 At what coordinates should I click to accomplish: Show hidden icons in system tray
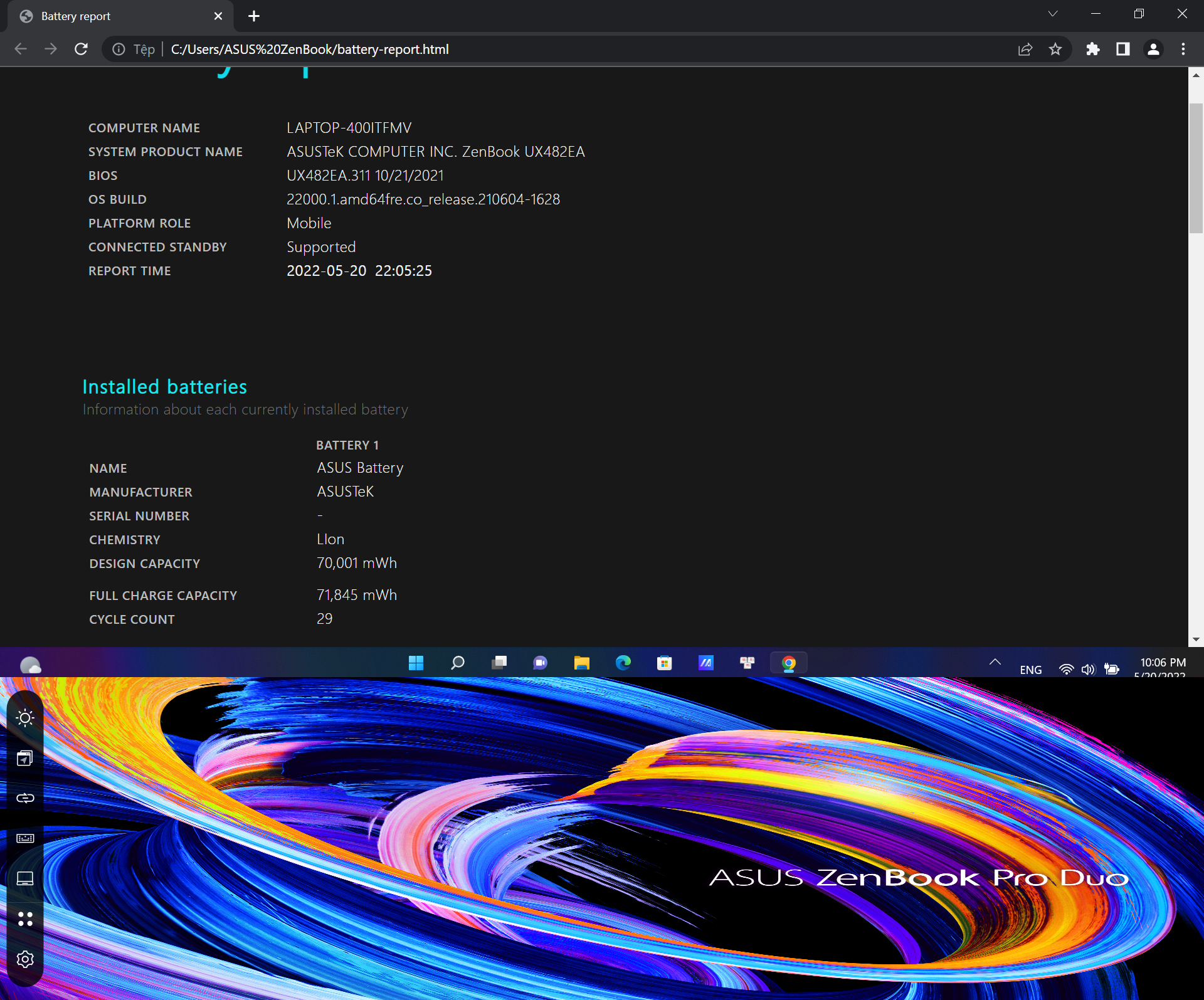[995, 662]
